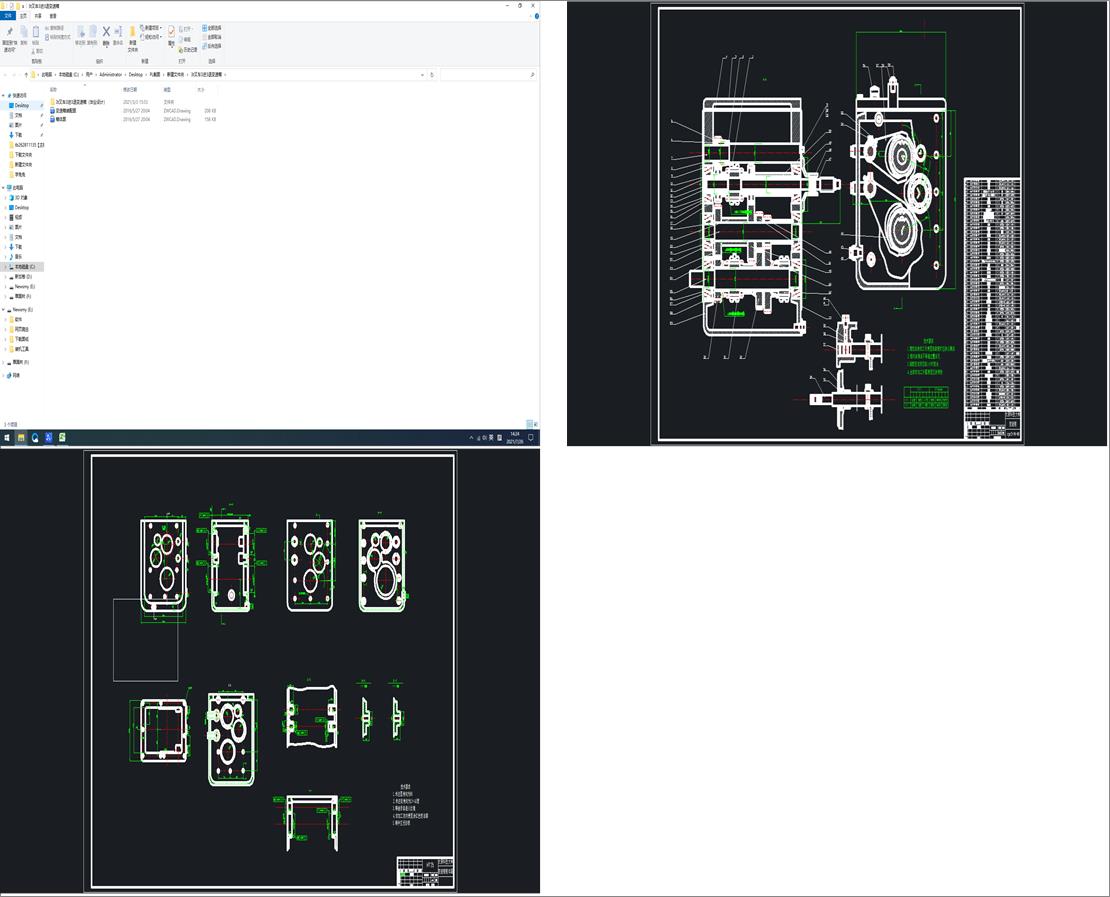The width and height of the screenshot is (1110, 897).
Task: Collapse the Quick access tree node
Action: [4, 95]
